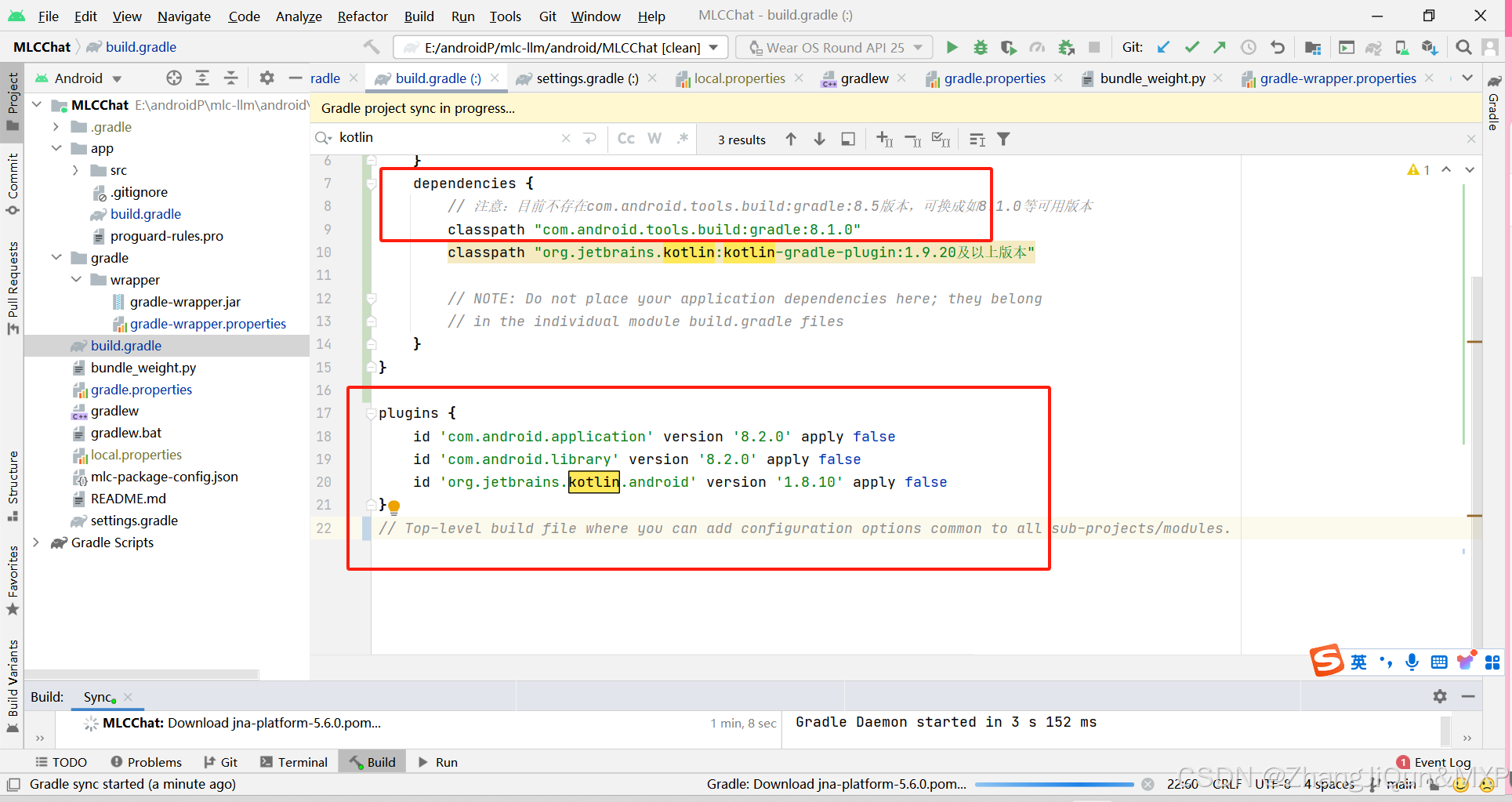Click the green Run app button
This screenshot has width=1512, height=802.
(x=952, y=47)
